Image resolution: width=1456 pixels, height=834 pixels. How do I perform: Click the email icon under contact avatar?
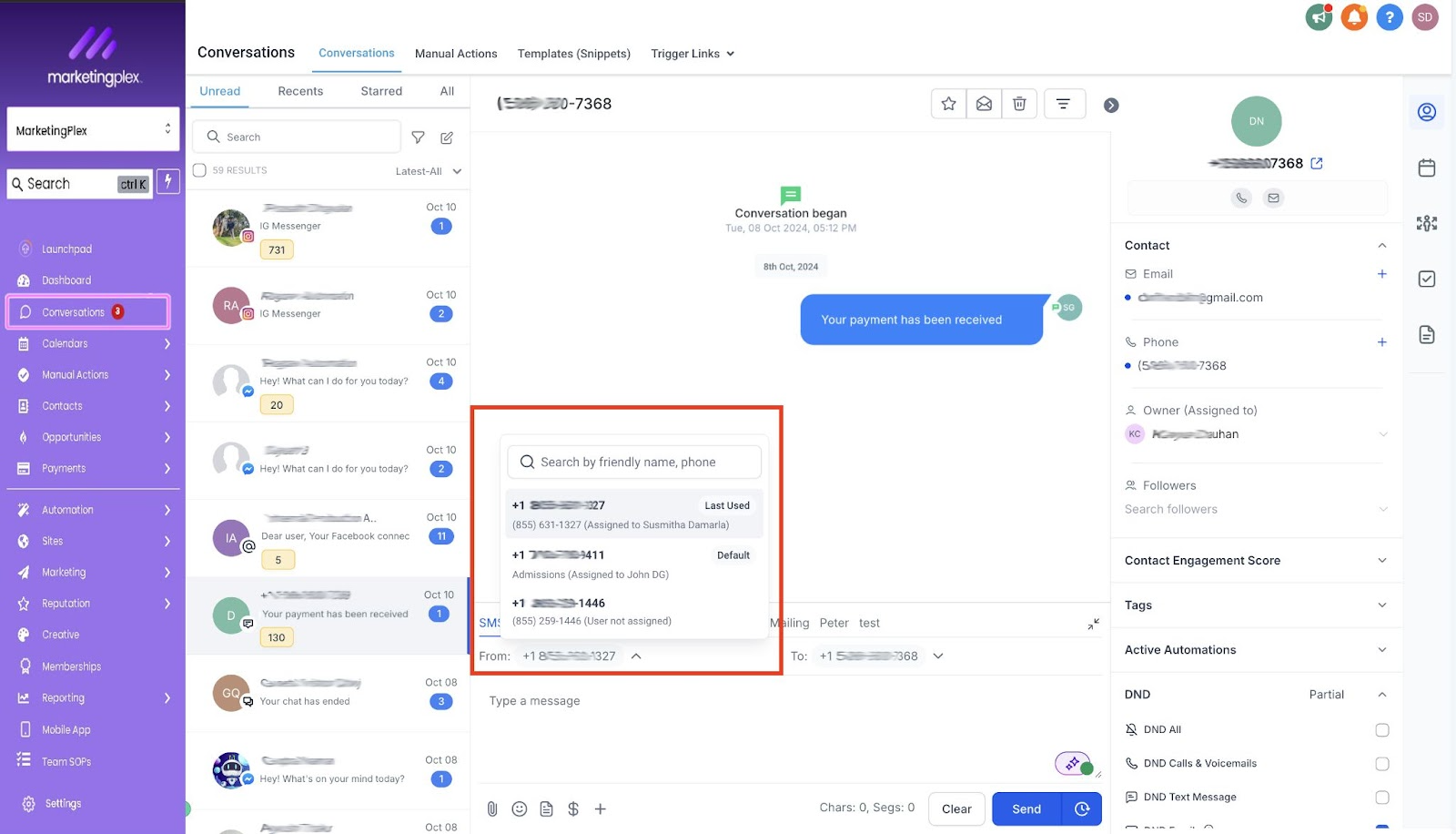pyautogui.click(x=1273, y=198)
